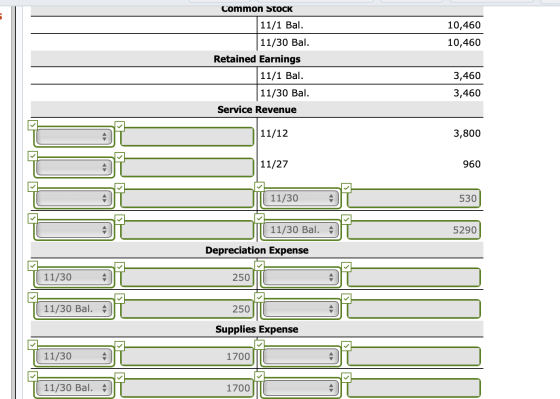The width and height of the screenshot is (560, 399).
Task: Click green checkmark on empty credit amount, Supplies 11/30 row
Action: 346,345
